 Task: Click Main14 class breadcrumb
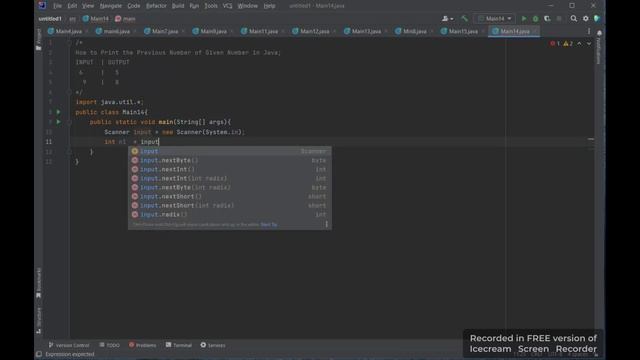96,19
